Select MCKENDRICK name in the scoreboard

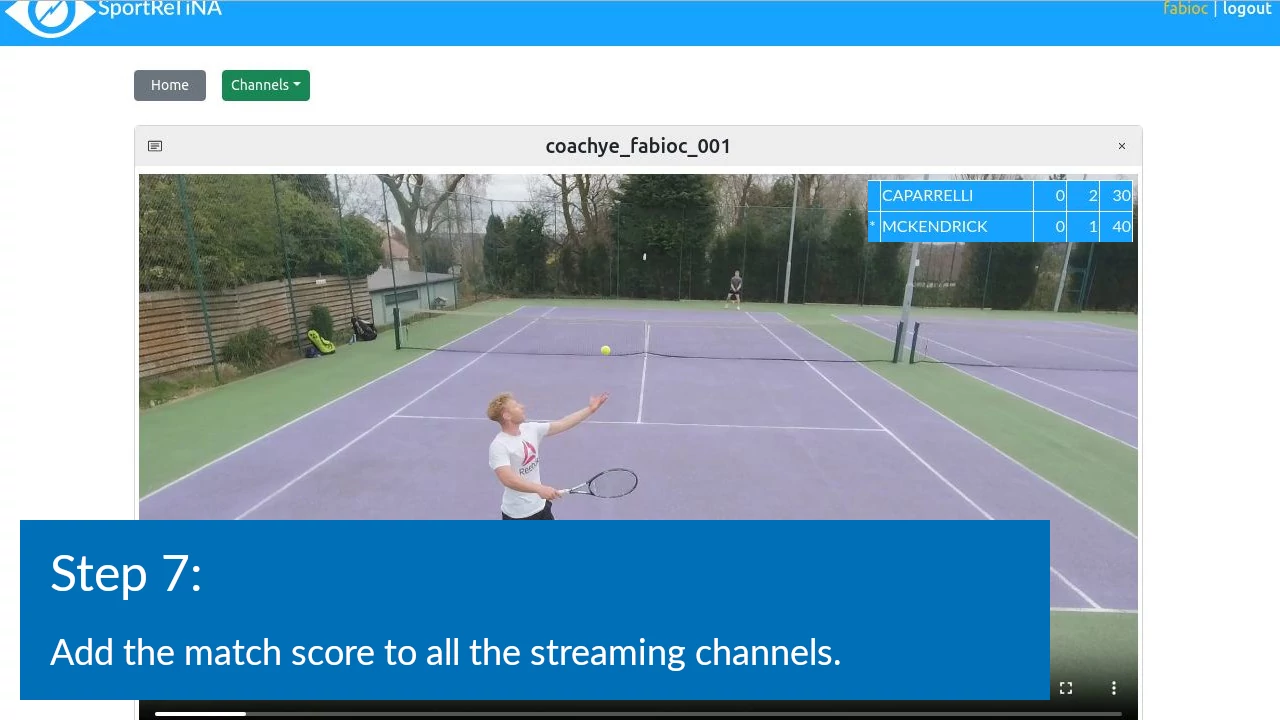click(x=934, y=227)
